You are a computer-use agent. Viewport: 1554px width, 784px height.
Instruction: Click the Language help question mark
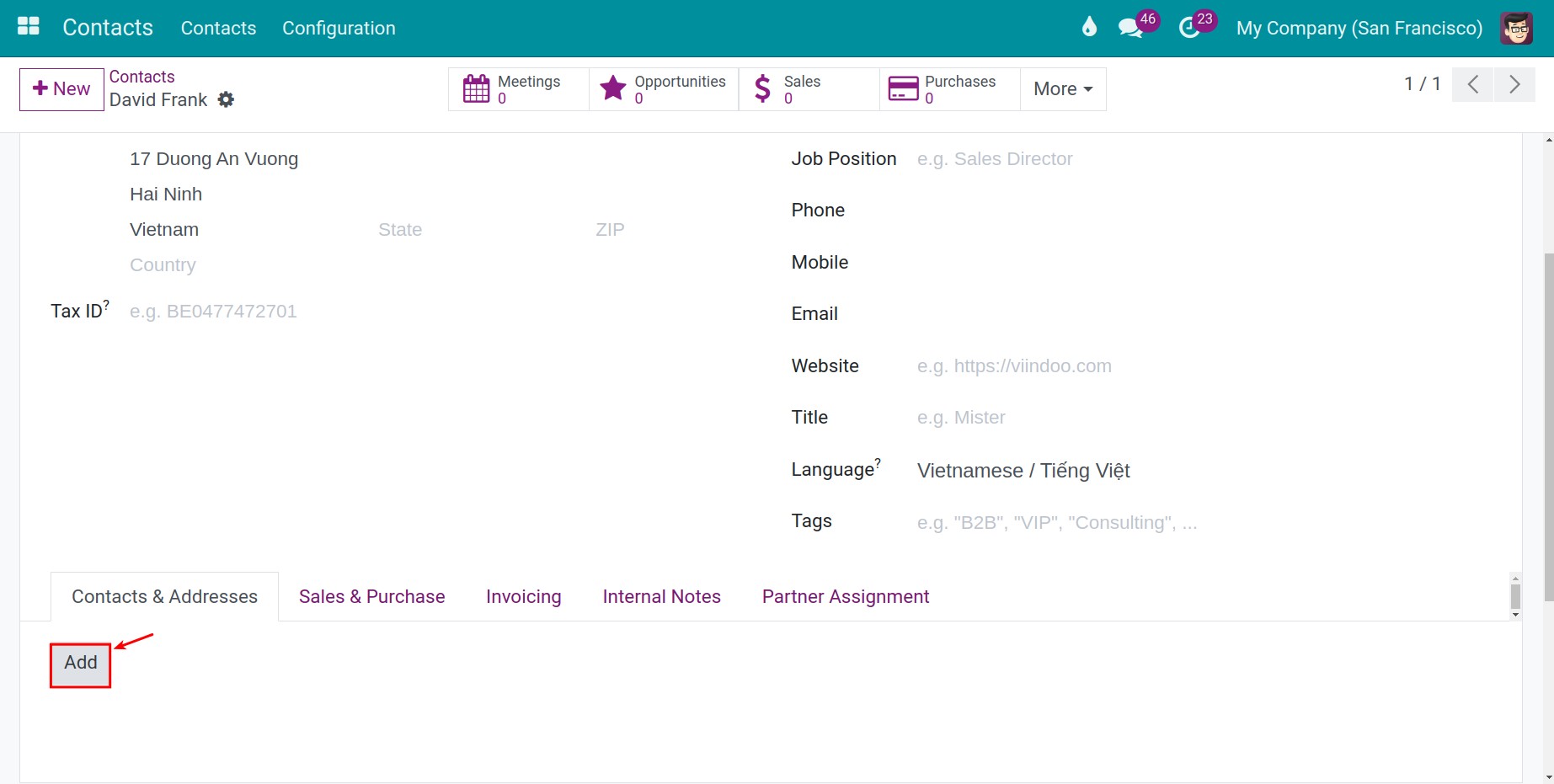878,463
